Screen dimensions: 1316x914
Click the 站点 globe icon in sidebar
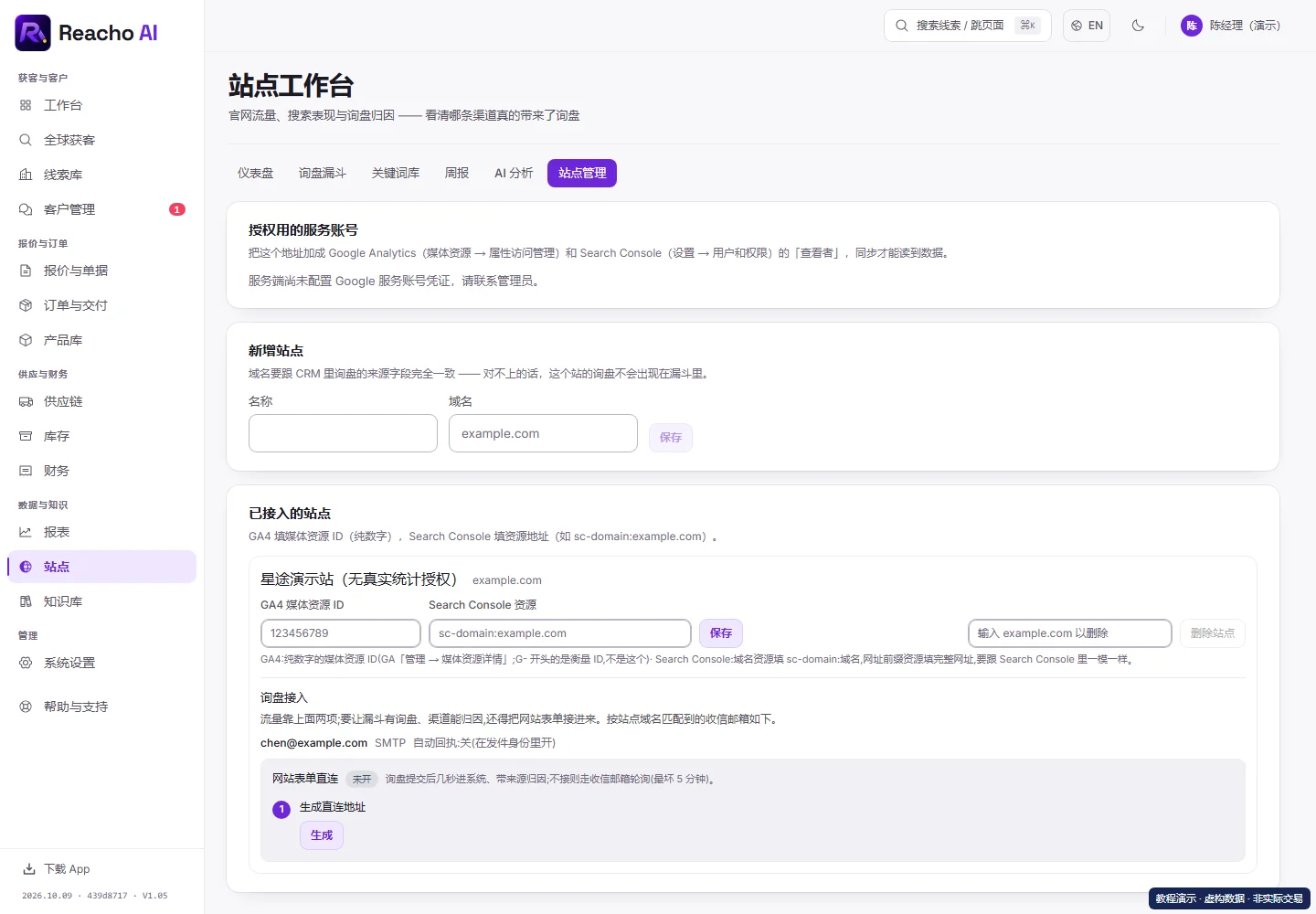coord(26,567)
